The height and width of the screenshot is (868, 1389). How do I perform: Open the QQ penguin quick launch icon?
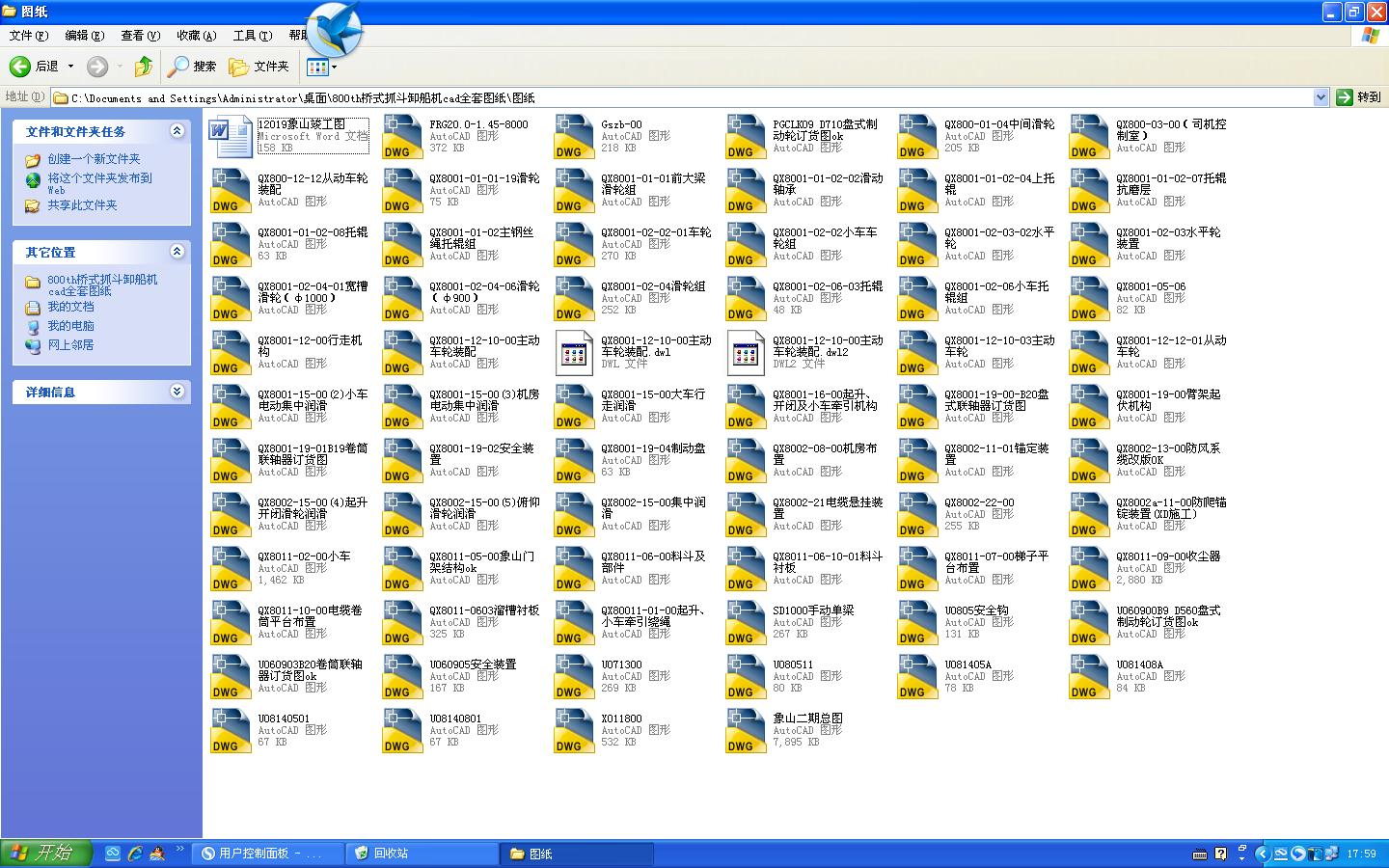(157, 854)
